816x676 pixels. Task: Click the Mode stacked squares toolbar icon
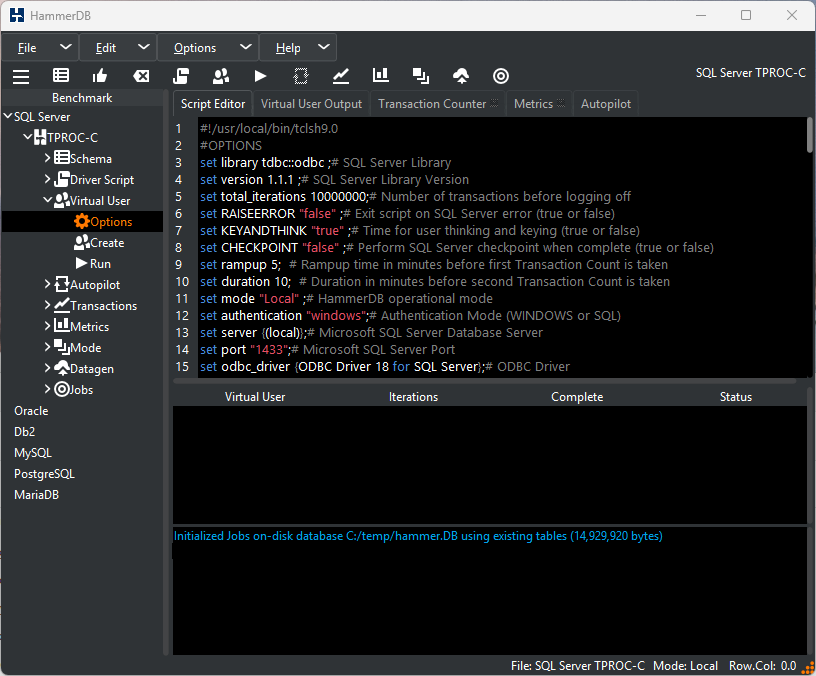(420, 76)
